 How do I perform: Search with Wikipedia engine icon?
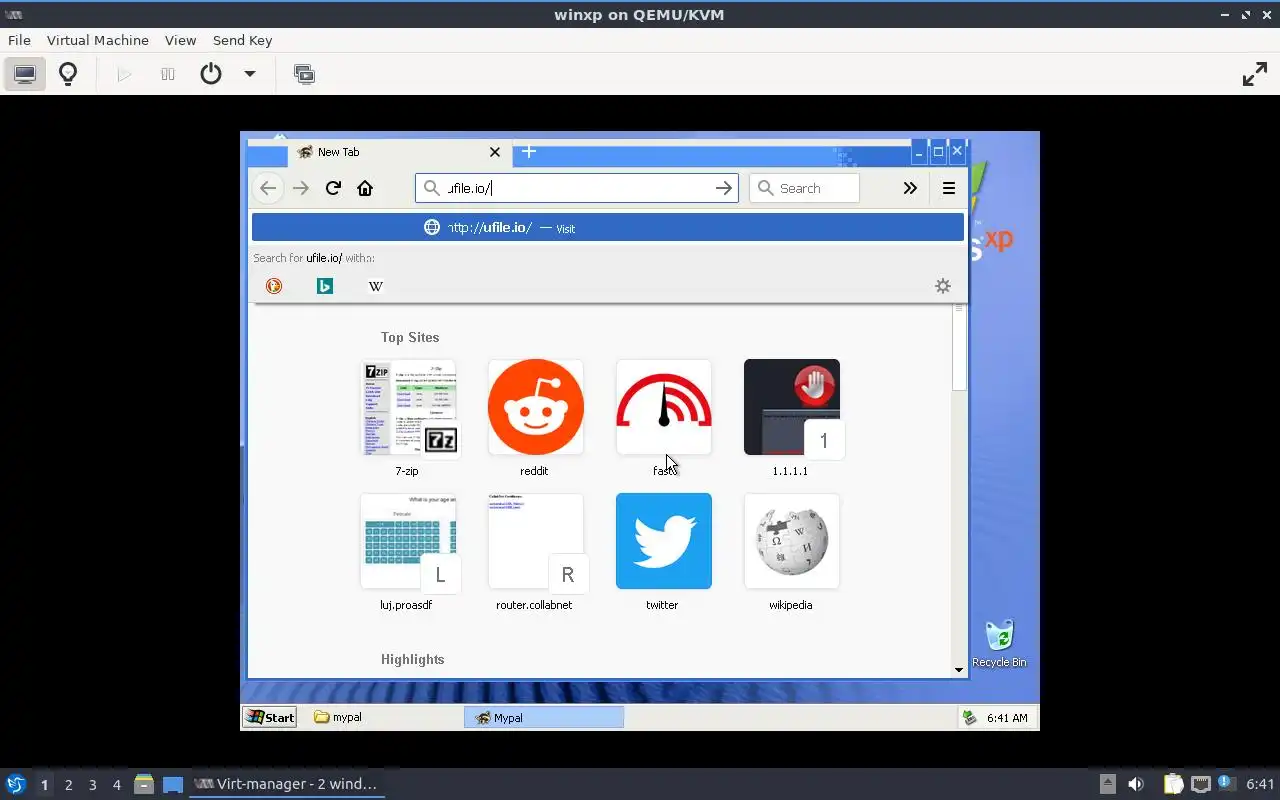point(376,286)
